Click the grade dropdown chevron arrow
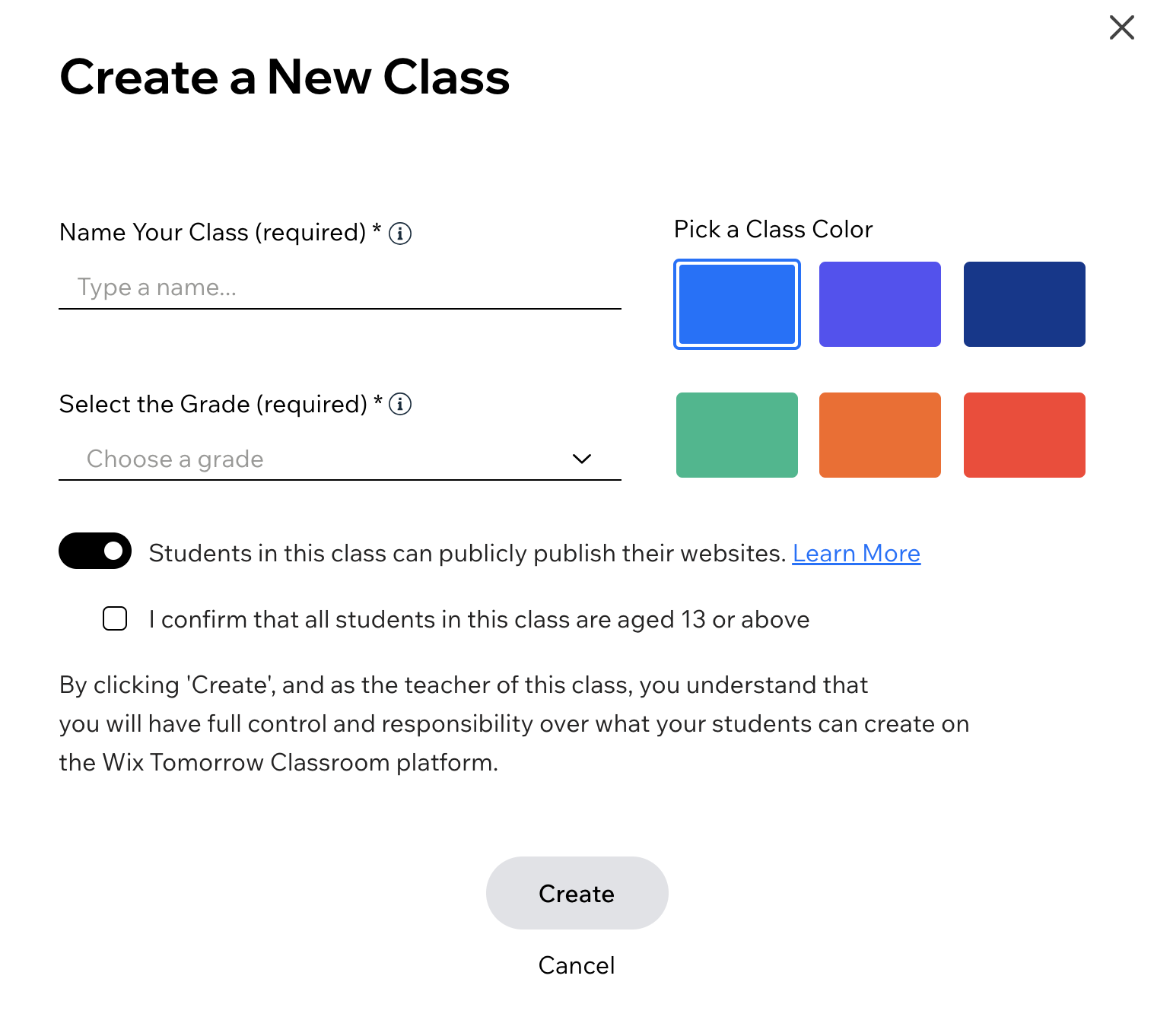Screen dimensions: 1173x1036 582,459
